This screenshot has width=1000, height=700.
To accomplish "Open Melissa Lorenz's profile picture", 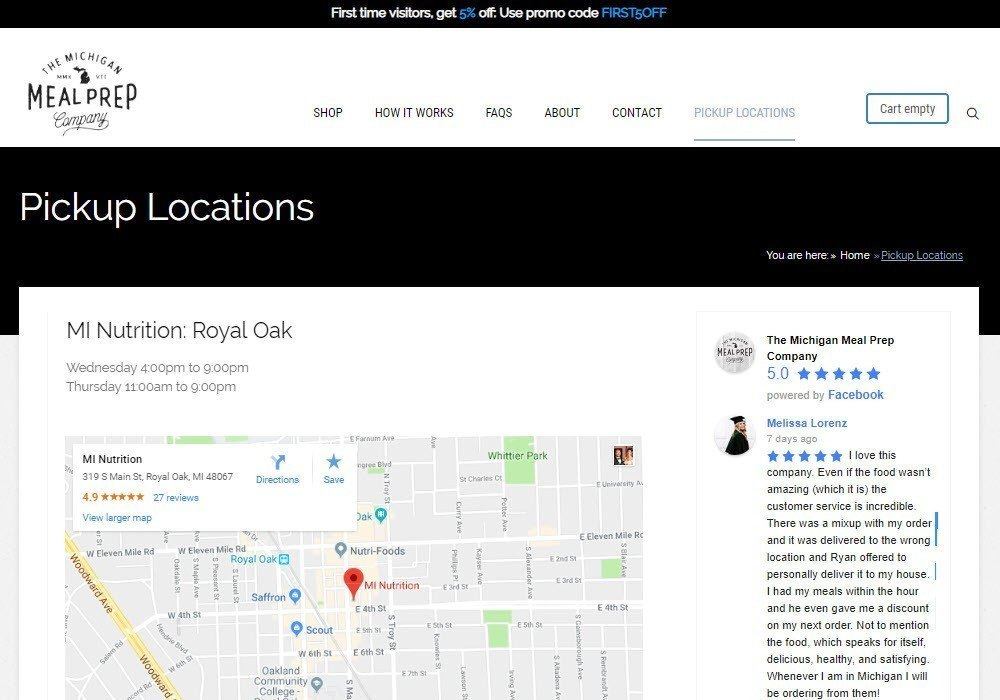I will 735,435.
